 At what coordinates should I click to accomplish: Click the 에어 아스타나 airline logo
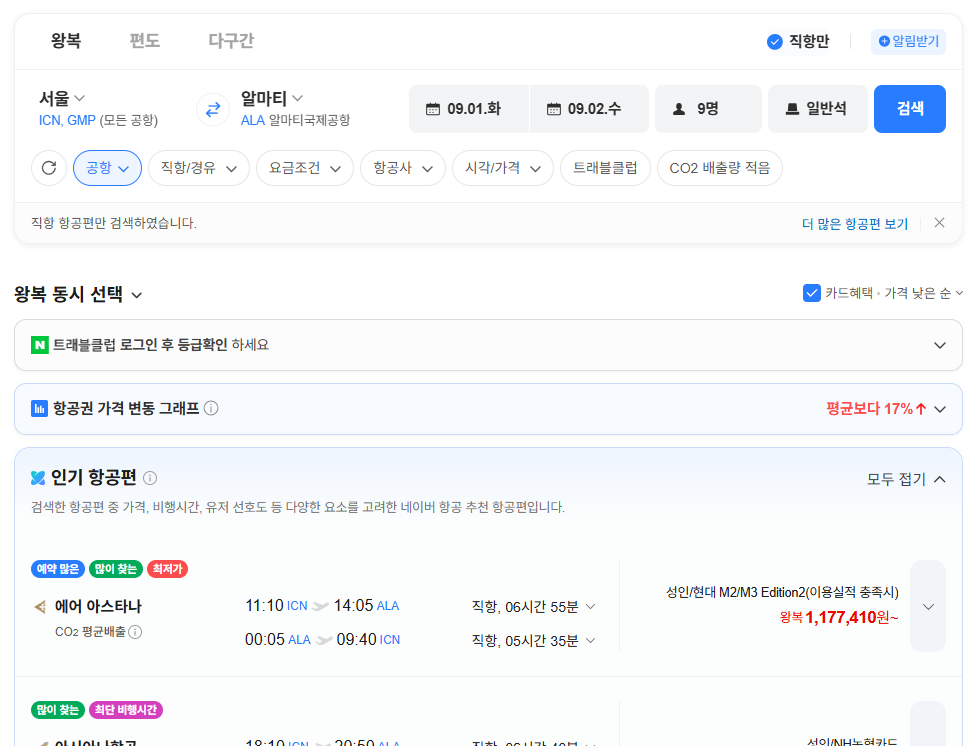[40, 607]
